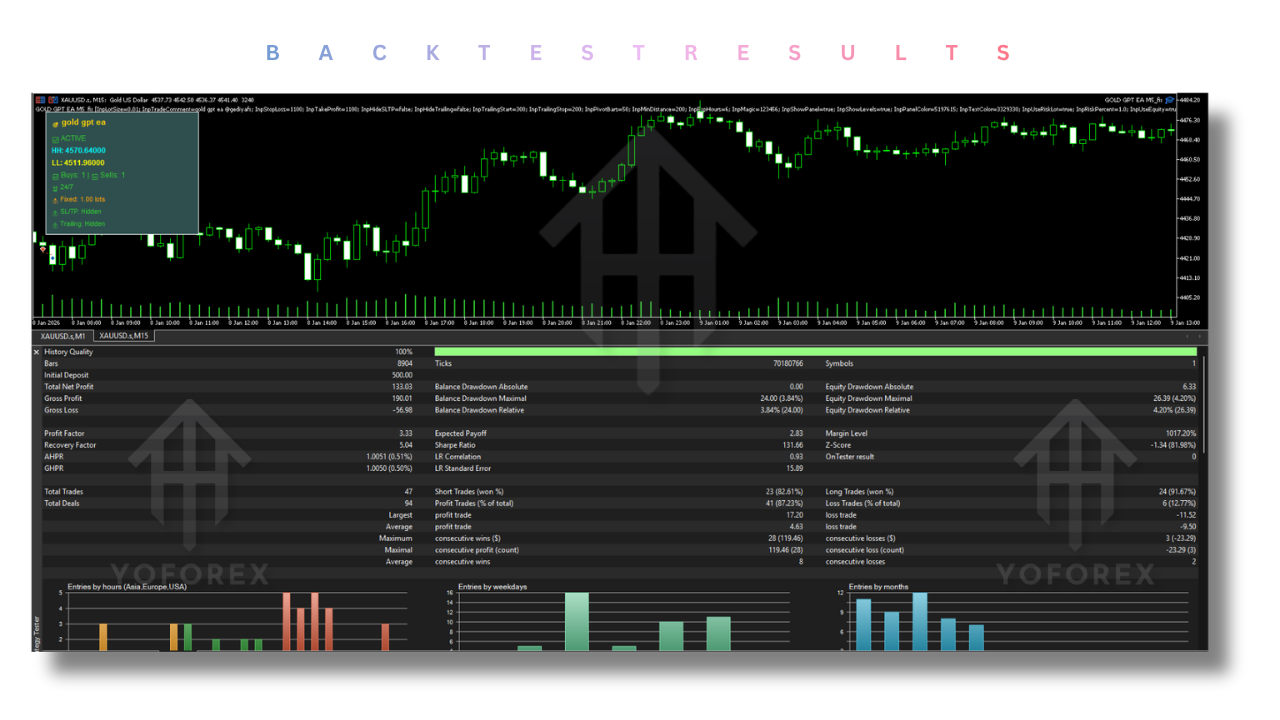Click the 'Balance Drawdown Maximal' value 24.00 (3.84%)
1280x720 pixels.
click(783, 399)
